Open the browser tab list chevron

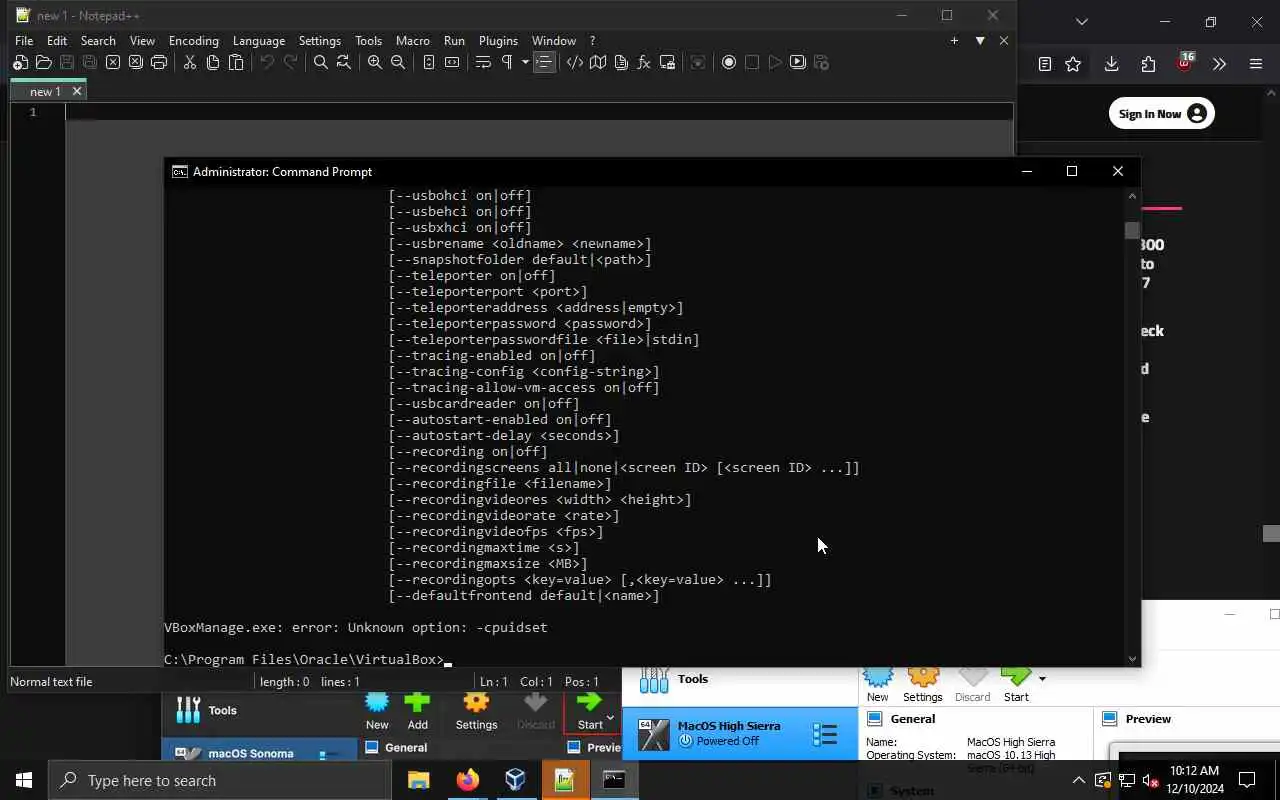pyautogui.click(x=1081, y=21)
